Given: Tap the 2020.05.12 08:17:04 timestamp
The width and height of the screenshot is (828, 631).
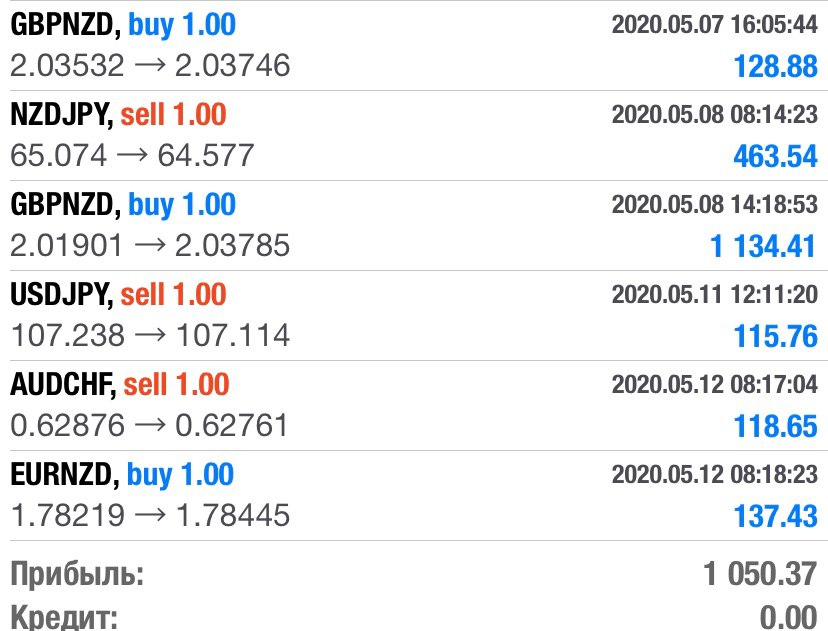Looking at the screenshot, I should coord(714,385).
